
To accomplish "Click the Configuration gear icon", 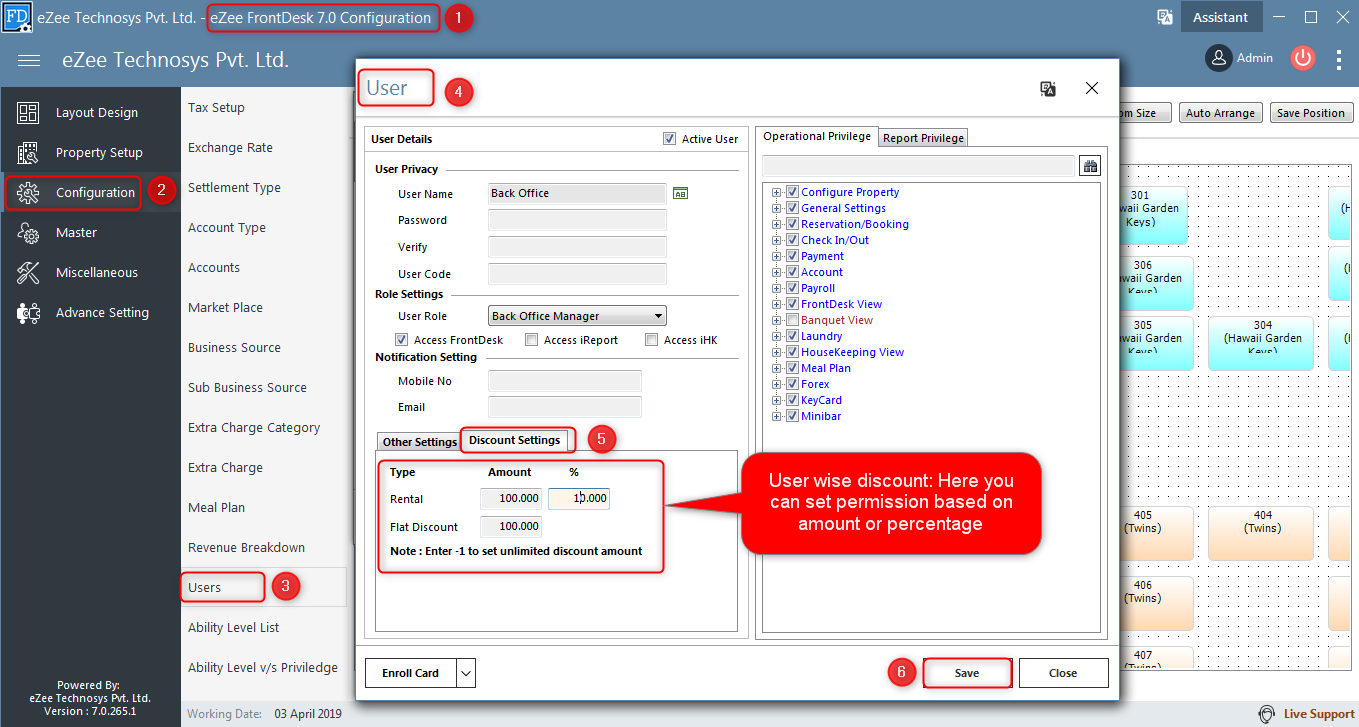I will (28, 193).
